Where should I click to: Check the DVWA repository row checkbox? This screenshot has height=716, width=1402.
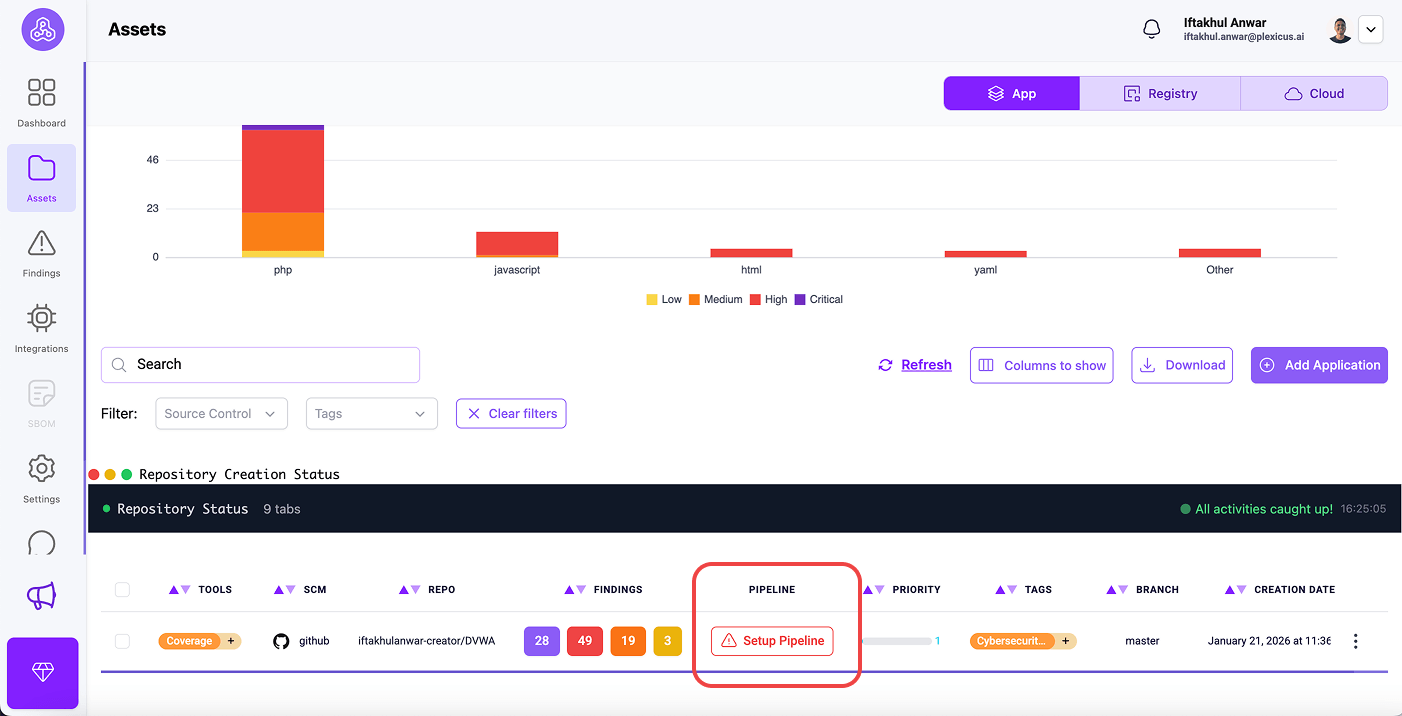[122, 641]
